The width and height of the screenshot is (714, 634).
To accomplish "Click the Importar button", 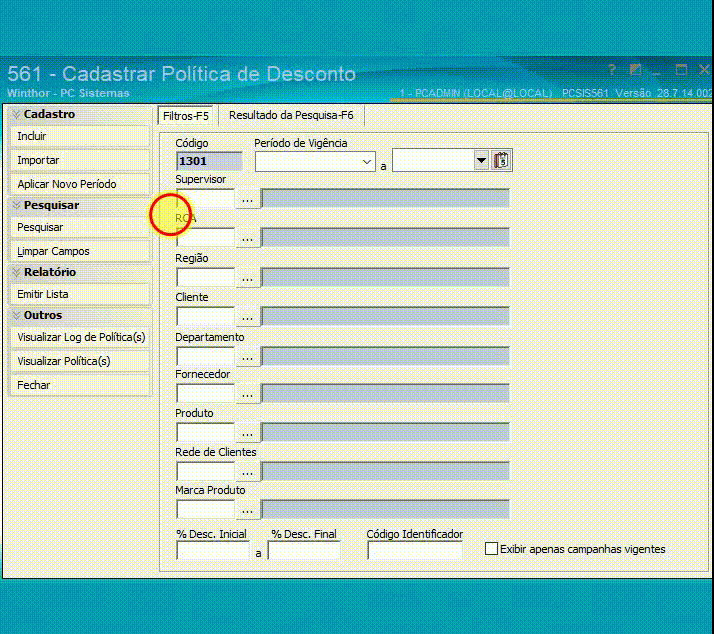I will pos(80,160).
